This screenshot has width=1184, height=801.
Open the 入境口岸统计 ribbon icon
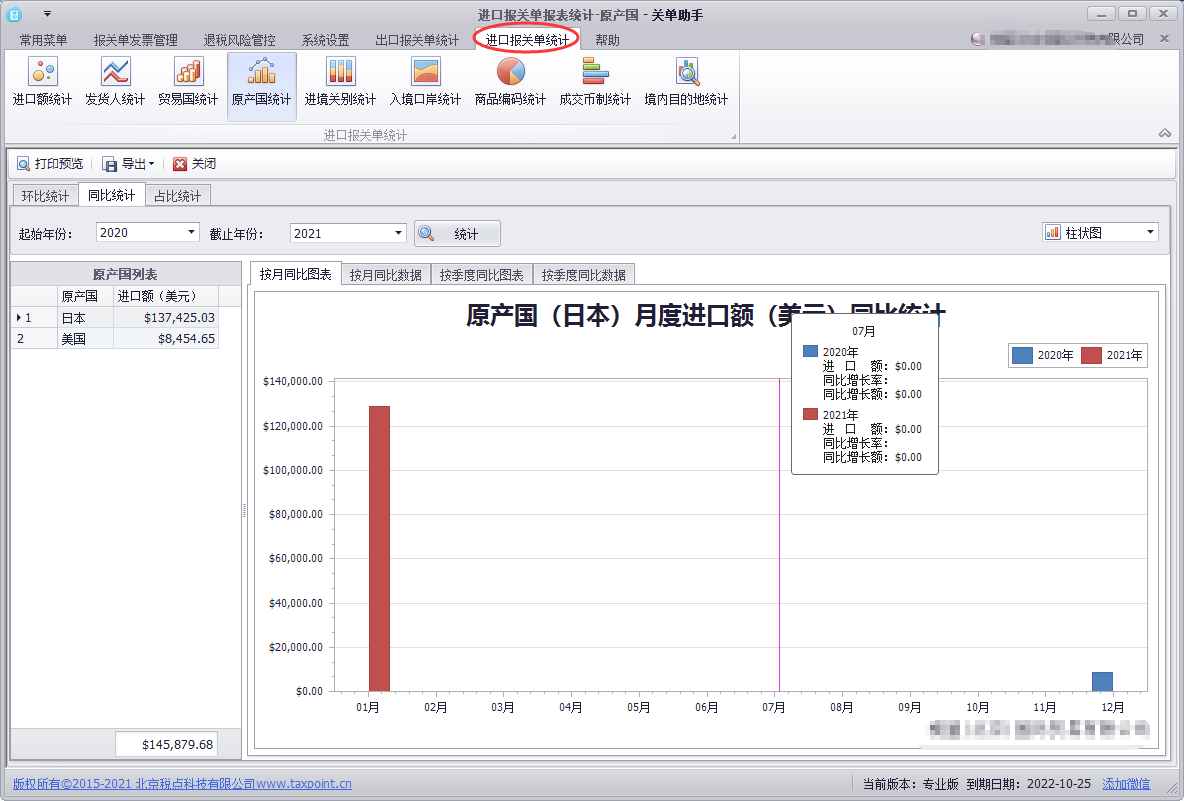(x=425, y=83)
